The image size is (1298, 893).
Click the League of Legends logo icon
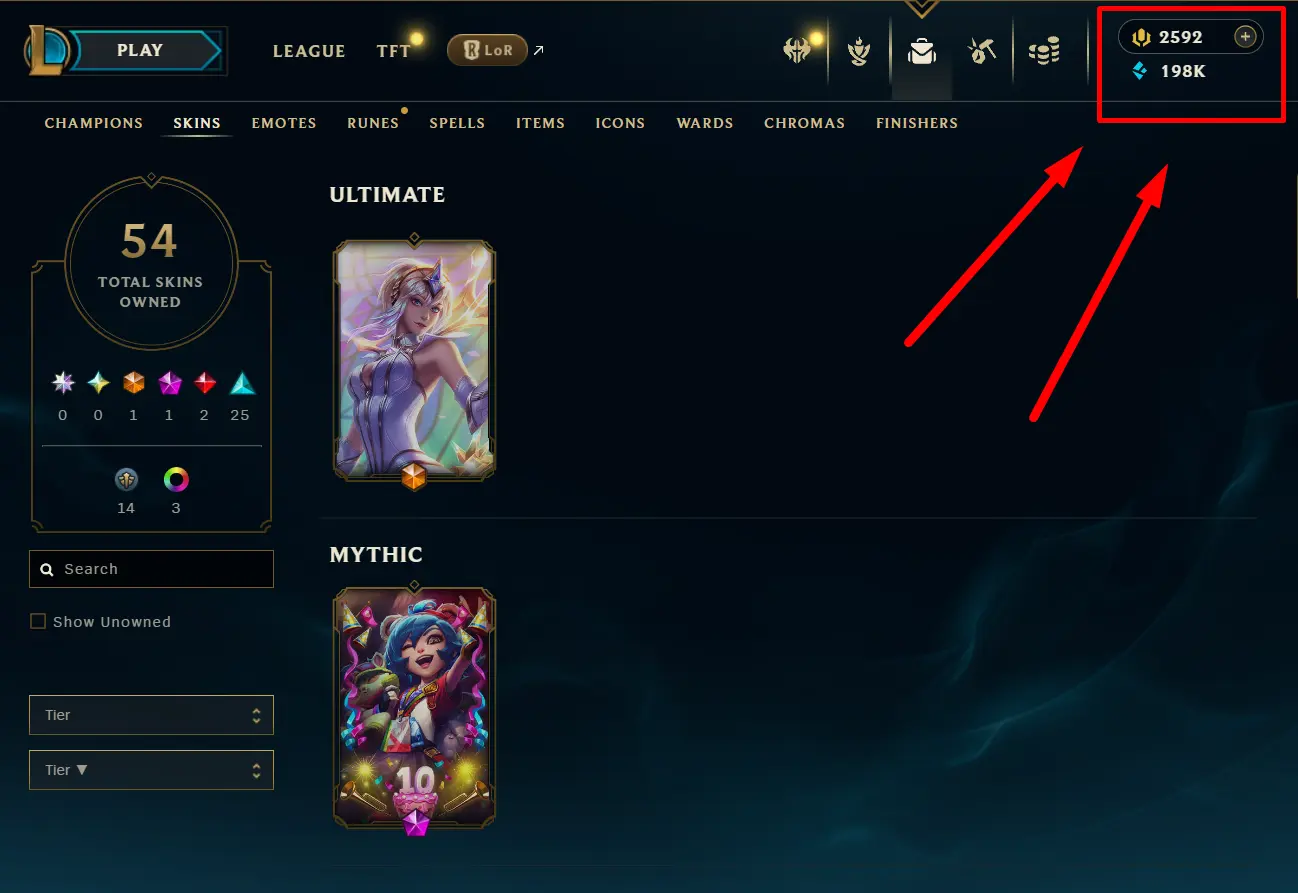coord(47,50)
